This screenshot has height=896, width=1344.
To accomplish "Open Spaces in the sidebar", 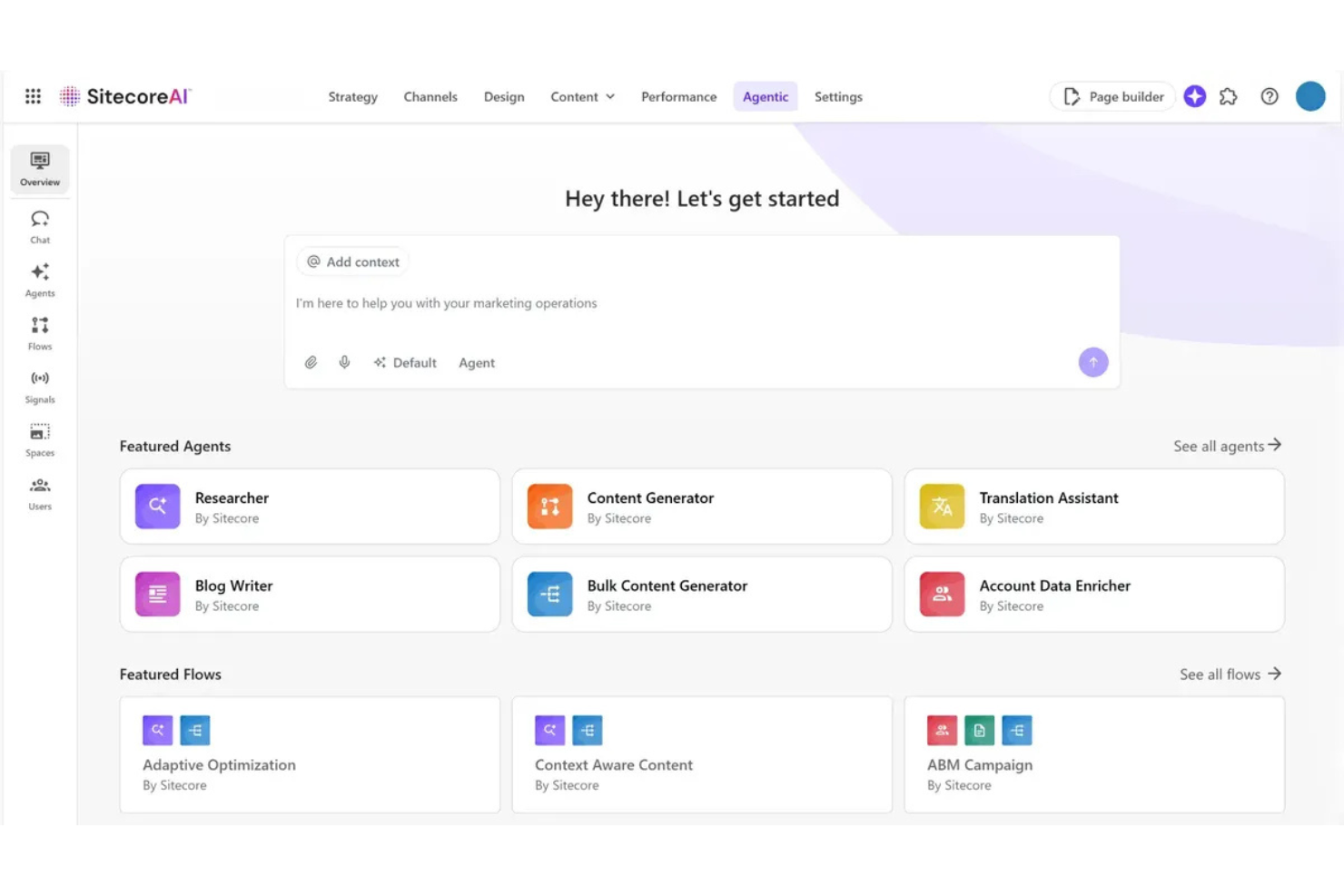I will click(40, 439).
